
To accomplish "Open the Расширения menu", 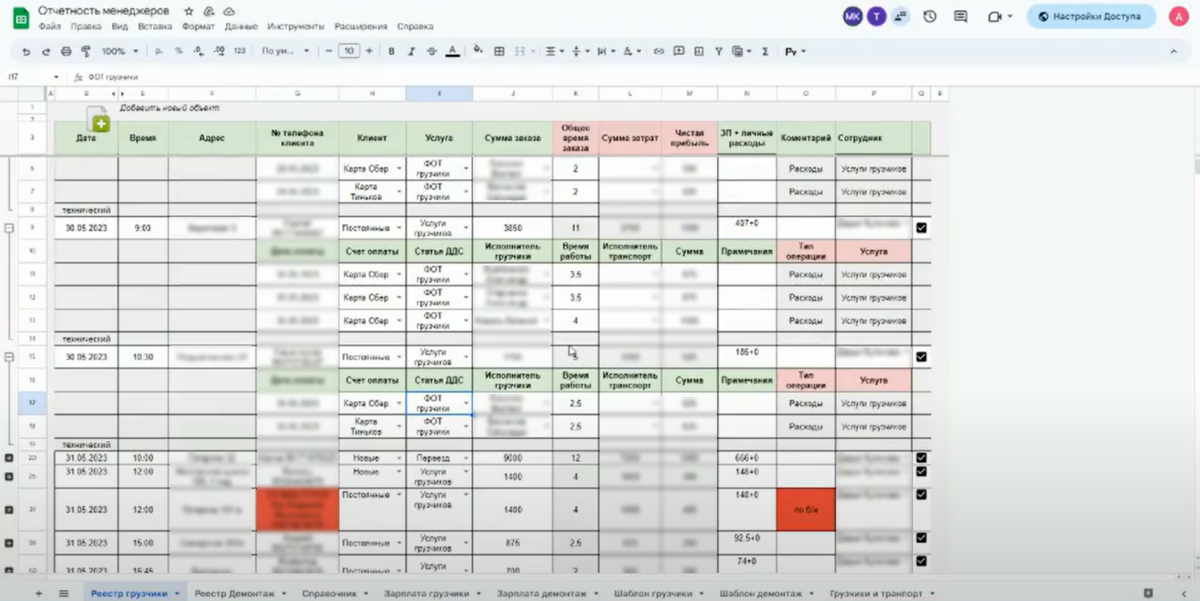I will [x=360, y=26].
